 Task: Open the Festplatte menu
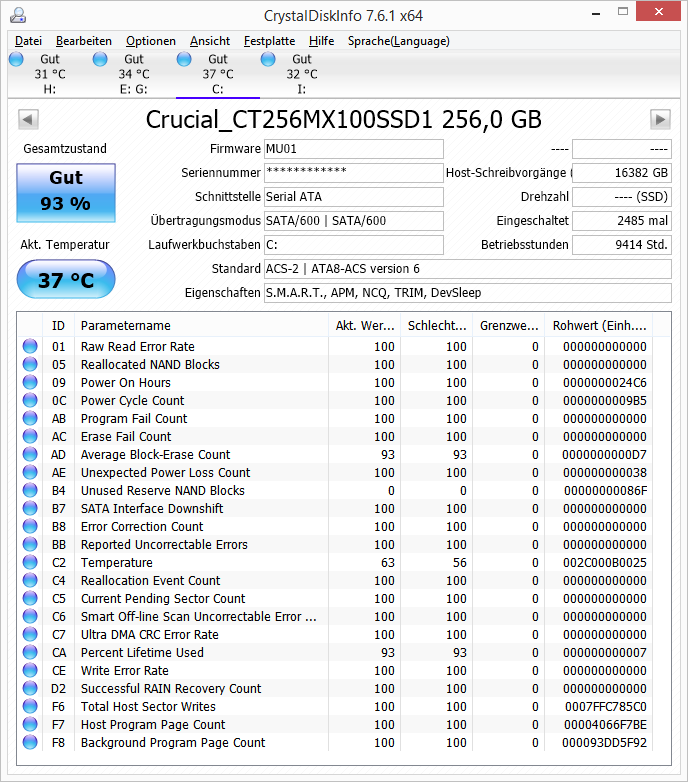269,41
